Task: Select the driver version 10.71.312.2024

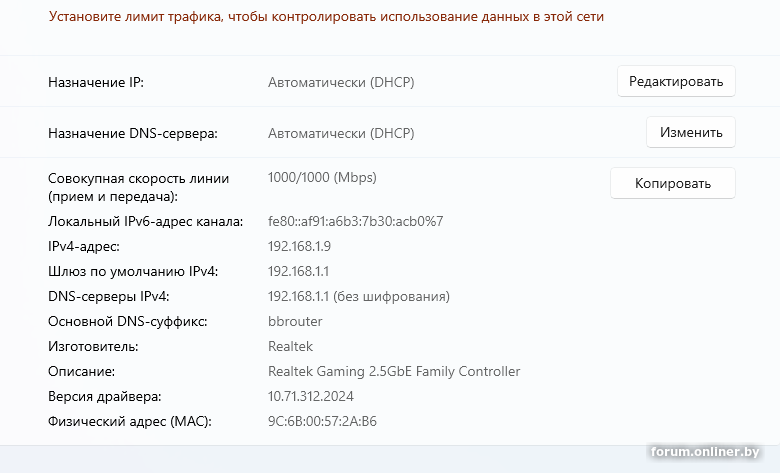Action: 311,396
